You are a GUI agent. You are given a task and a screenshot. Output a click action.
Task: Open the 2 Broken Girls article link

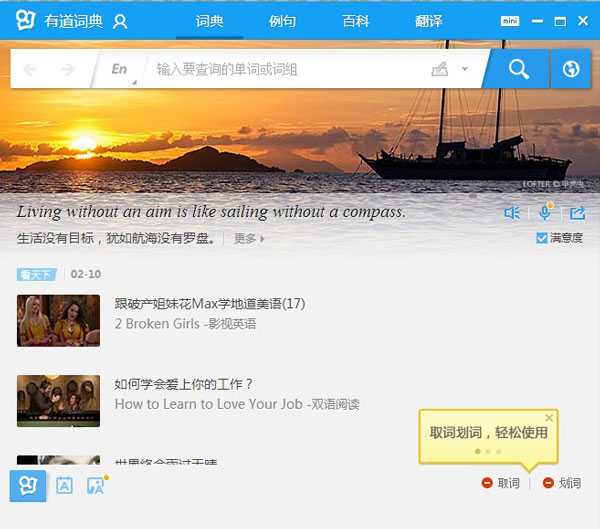(185, 323)
